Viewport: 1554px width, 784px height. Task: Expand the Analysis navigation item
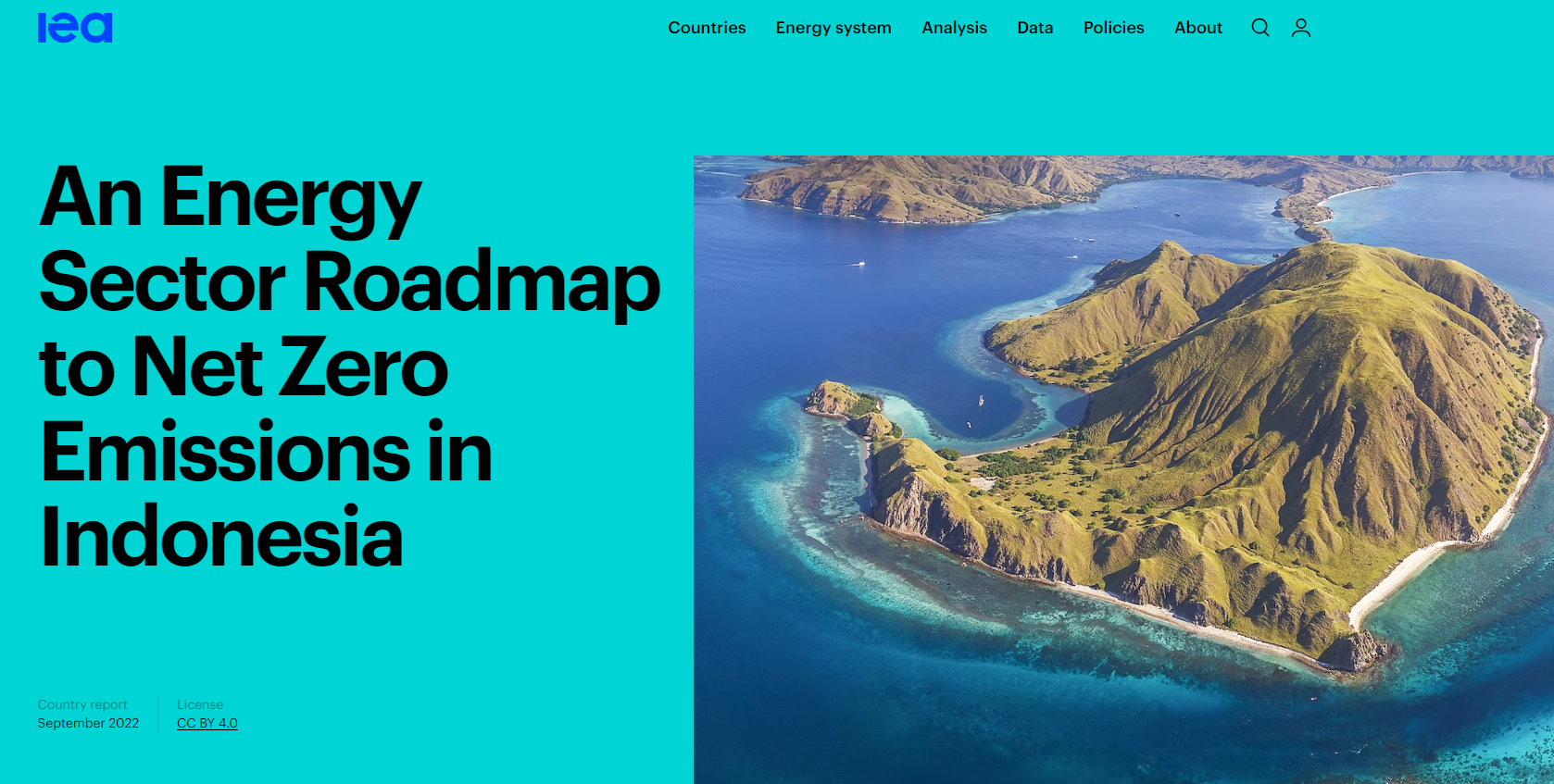[954, 28]
